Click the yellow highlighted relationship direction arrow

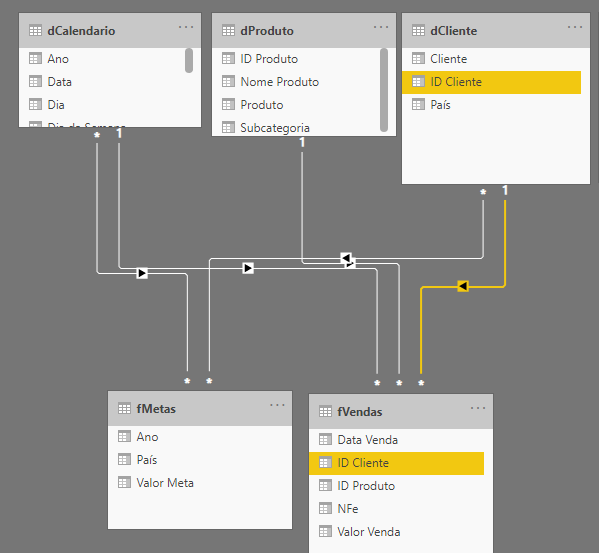[463, 286]
